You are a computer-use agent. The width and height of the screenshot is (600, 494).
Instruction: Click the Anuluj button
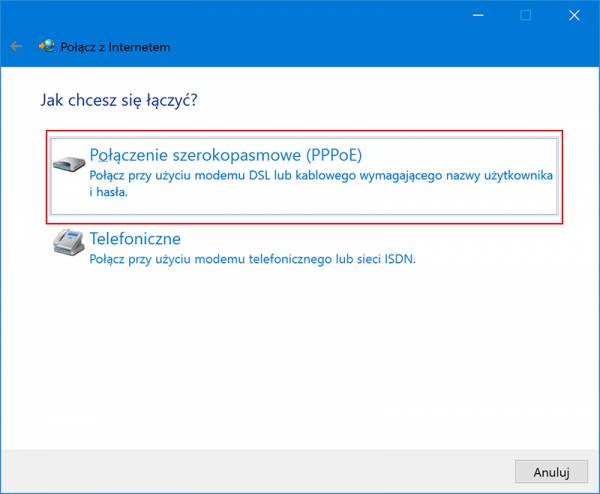551,472
